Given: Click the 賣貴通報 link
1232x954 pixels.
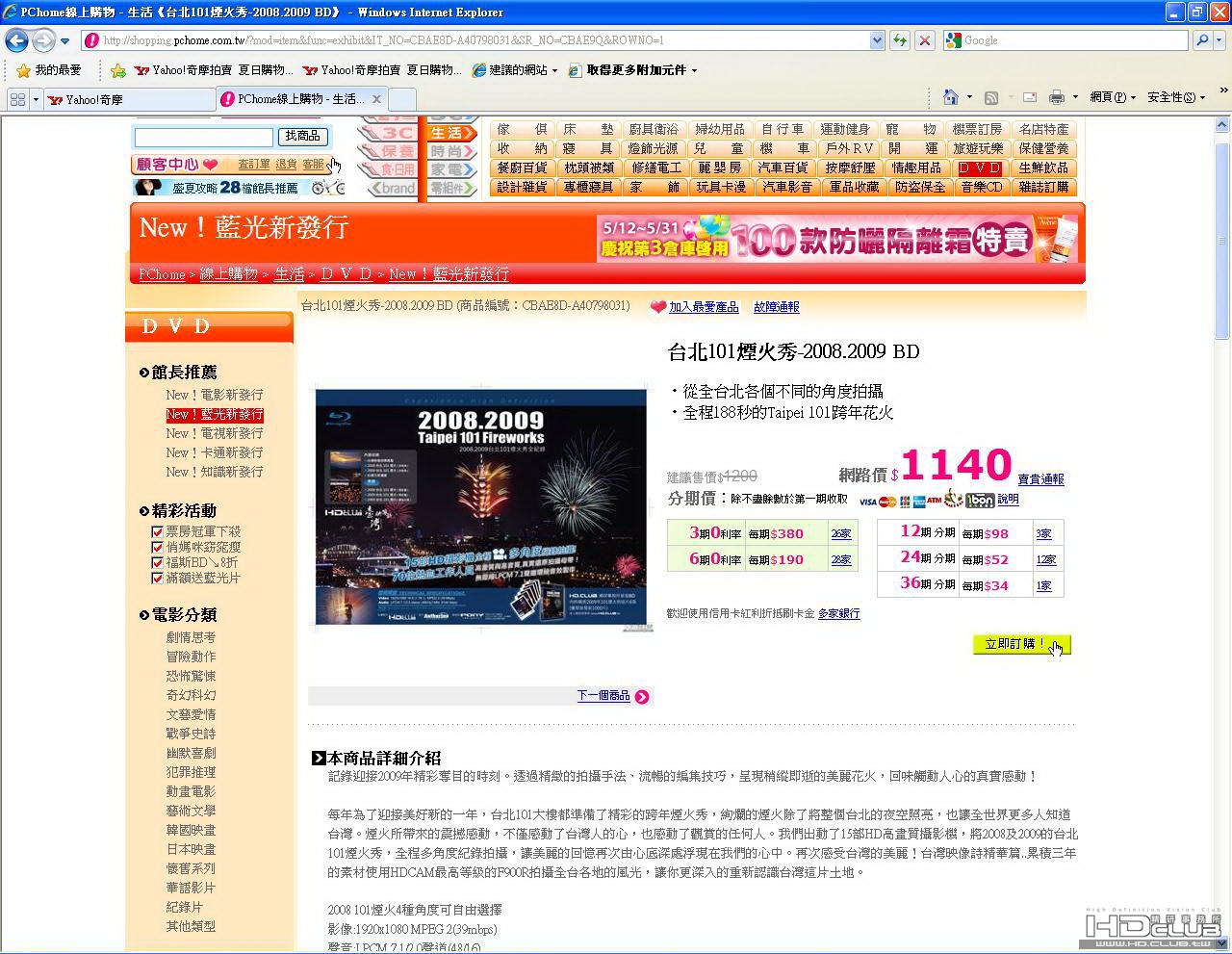Looking at the screenshot, I should click(x=1040, y=479).
